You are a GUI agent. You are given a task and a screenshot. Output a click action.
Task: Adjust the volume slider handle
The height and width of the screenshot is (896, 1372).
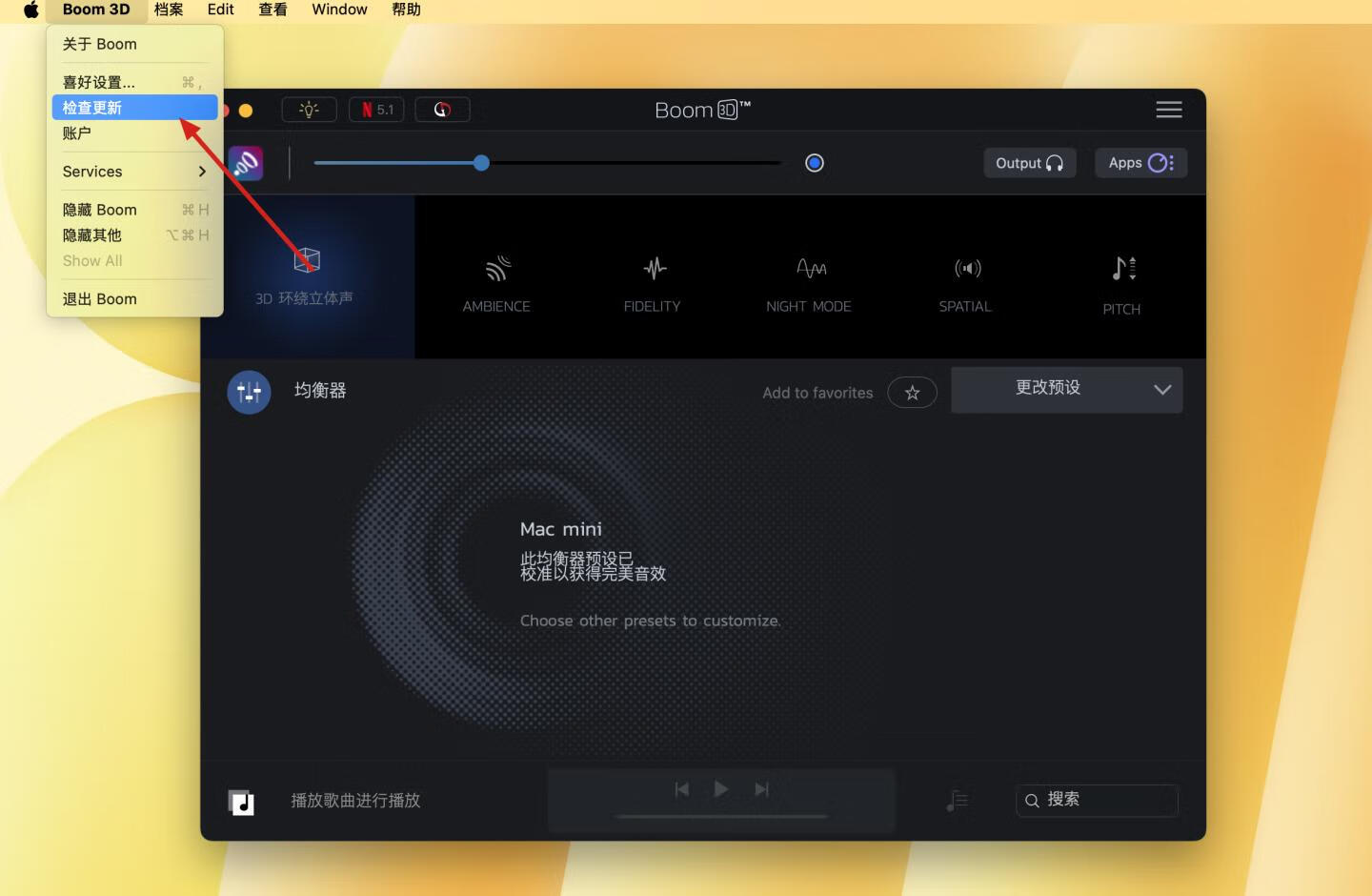point(481,163)
